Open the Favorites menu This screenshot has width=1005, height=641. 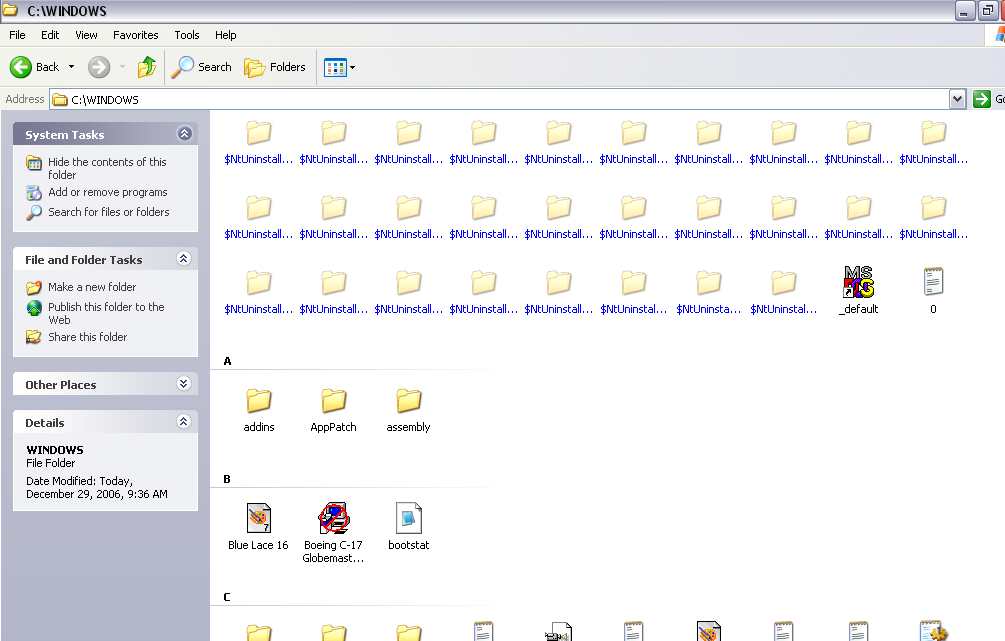pos(135,35)
